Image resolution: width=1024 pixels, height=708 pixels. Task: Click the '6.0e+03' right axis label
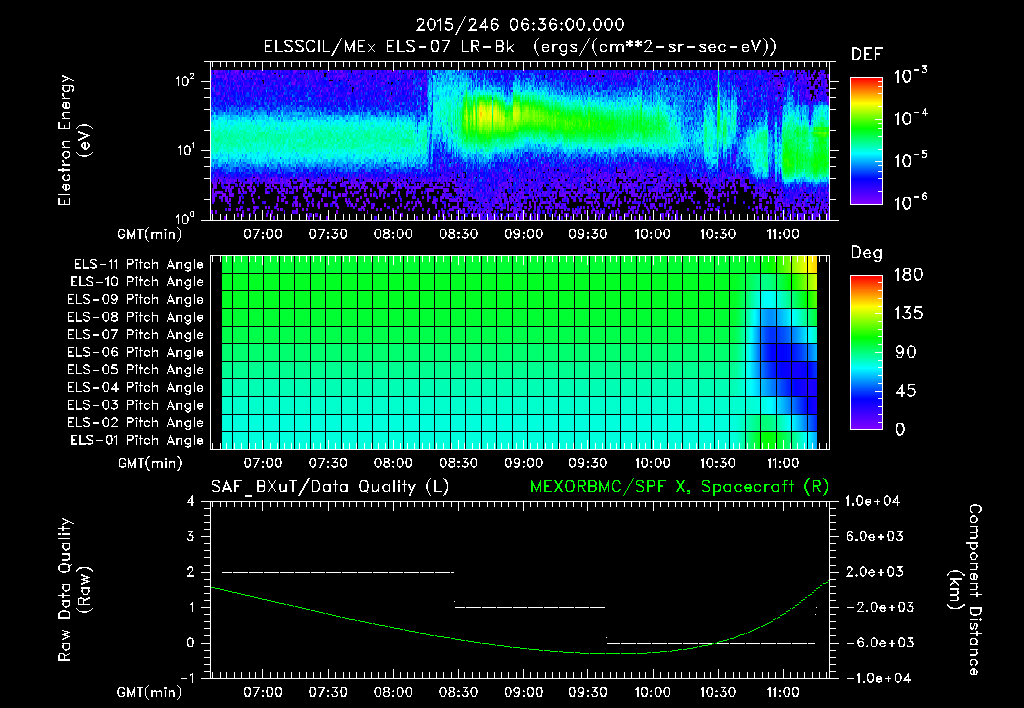[874, 536]
